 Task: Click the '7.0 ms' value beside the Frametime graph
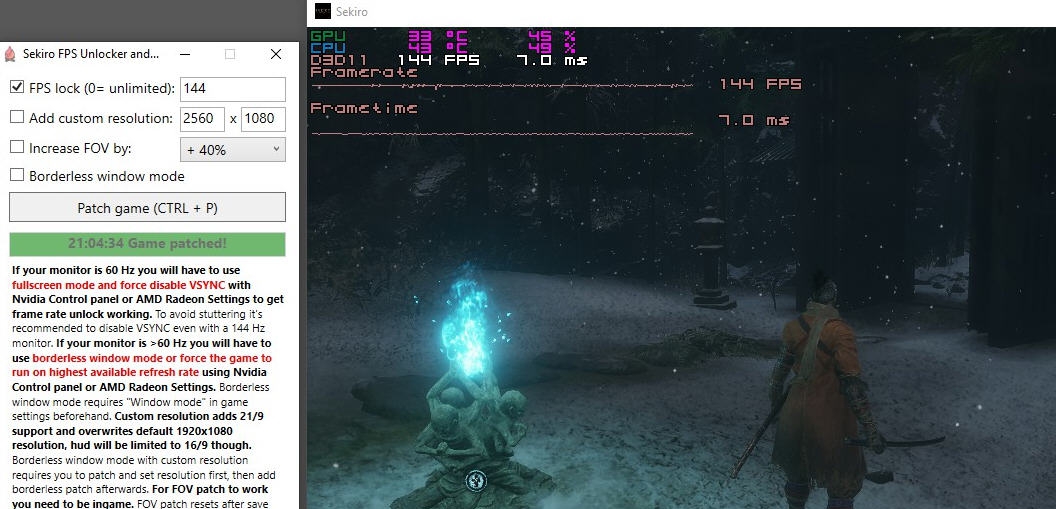754,121
